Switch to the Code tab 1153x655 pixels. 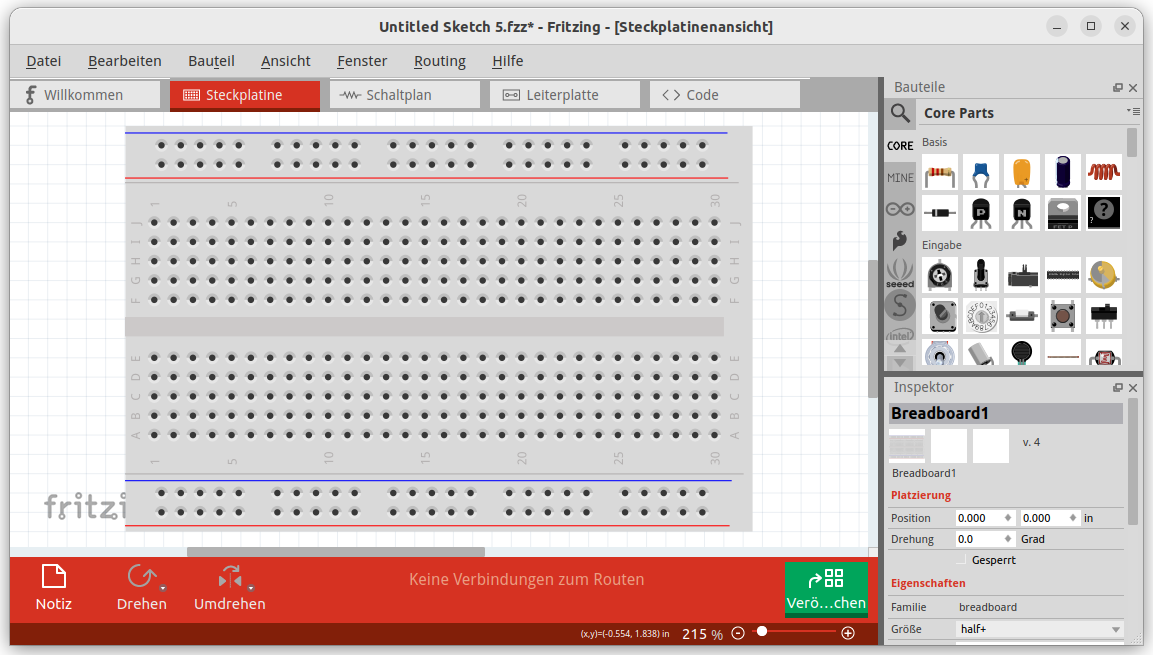(725, 95)
